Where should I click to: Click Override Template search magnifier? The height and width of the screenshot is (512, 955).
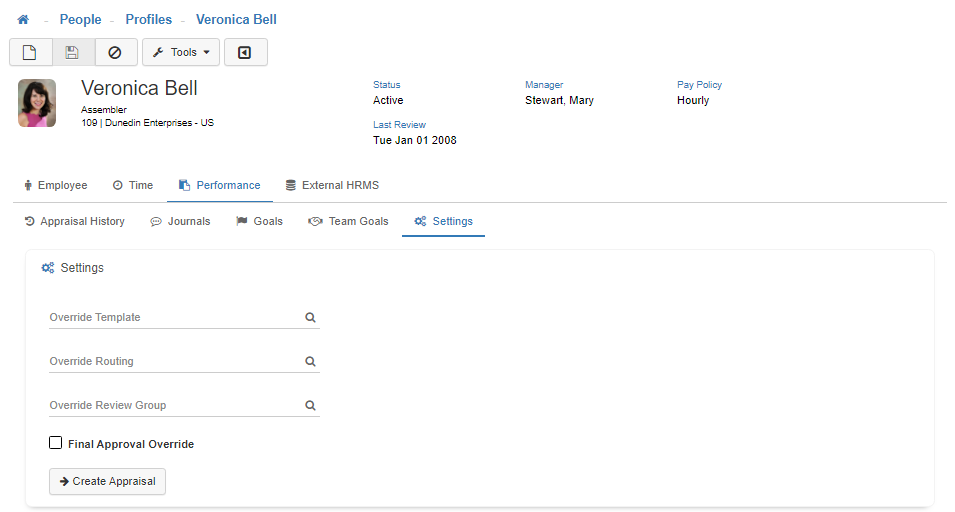point(310,318)
